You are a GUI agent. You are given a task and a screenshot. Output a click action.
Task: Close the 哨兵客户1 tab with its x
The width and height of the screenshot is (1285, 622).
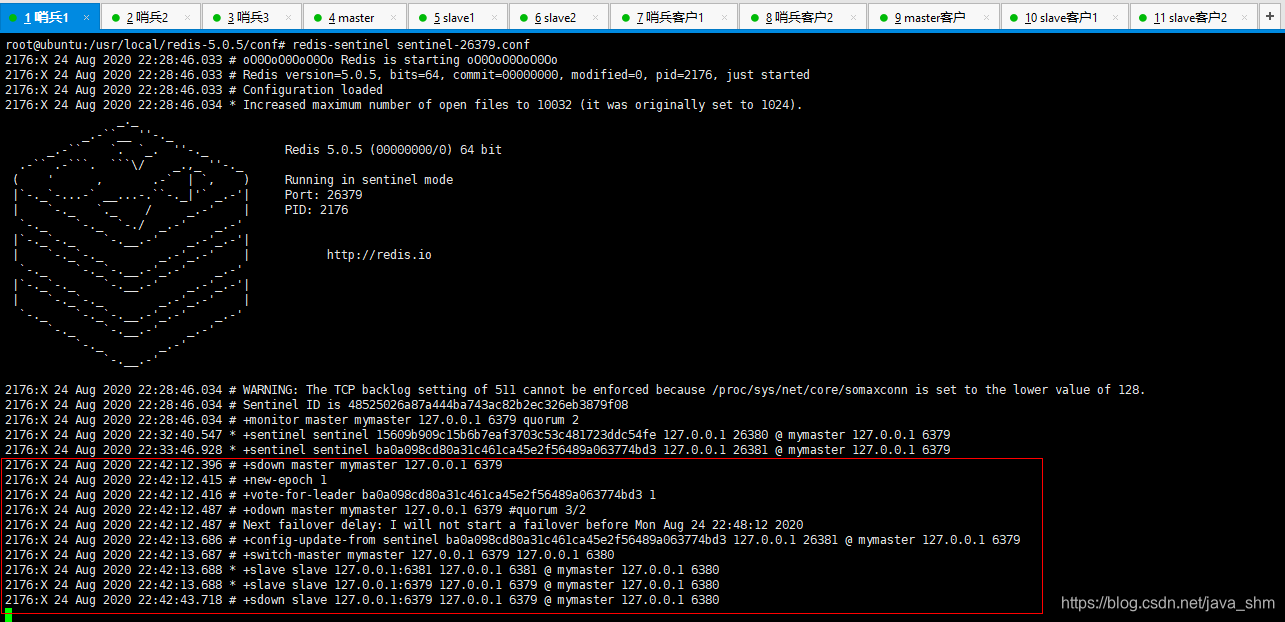pos(725,18)
